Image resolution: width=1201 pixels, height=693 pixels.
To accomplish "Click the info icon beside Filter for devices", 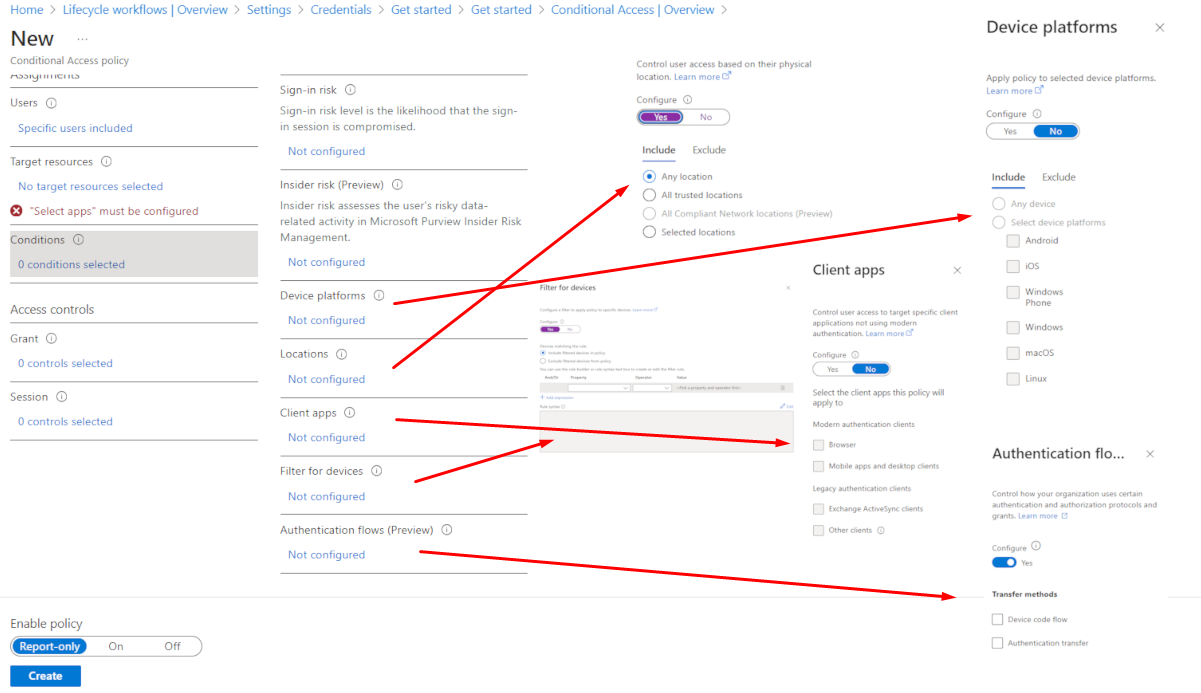I will (376, 471).
